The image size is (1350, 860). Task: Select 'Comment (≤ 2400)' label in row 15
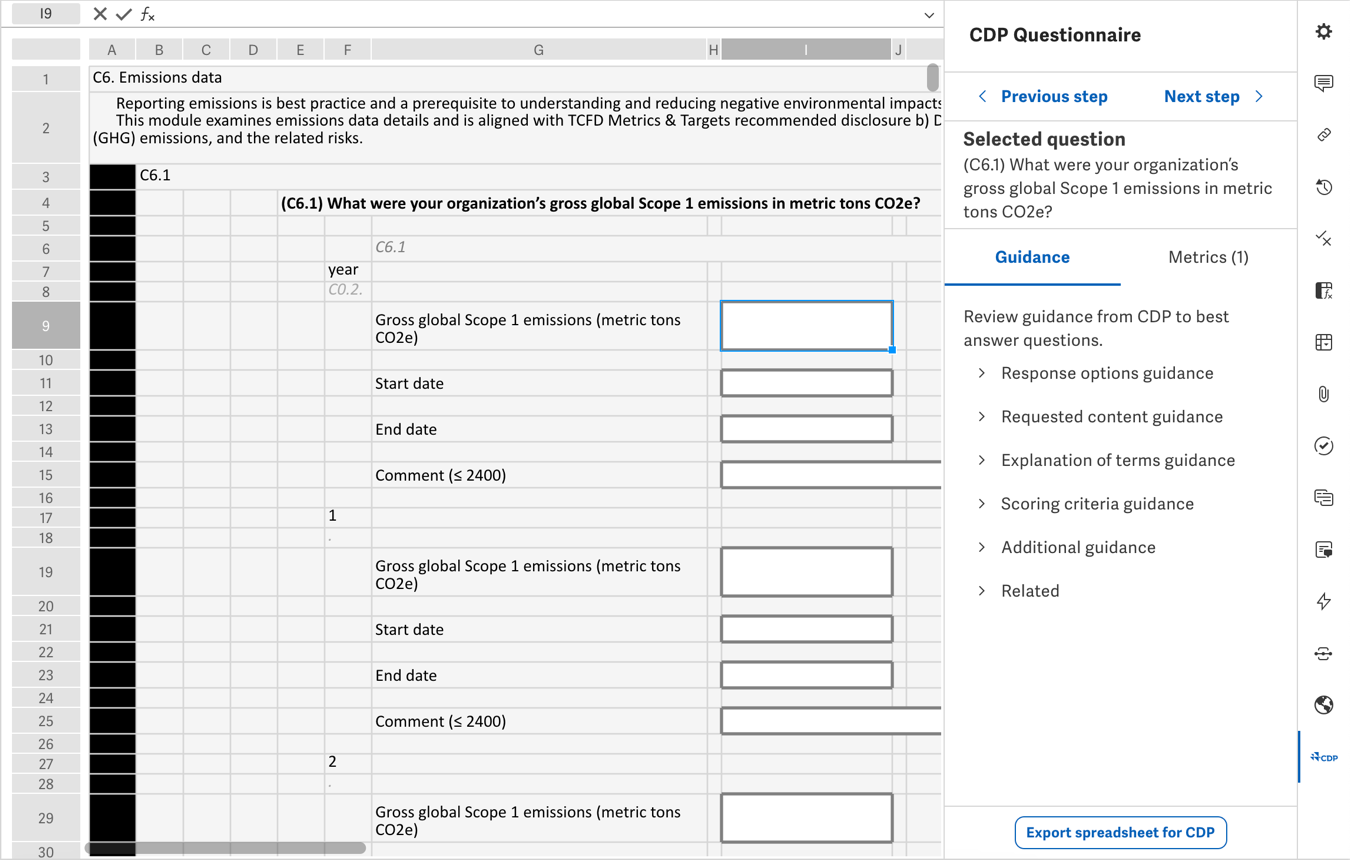click(440, 475)
